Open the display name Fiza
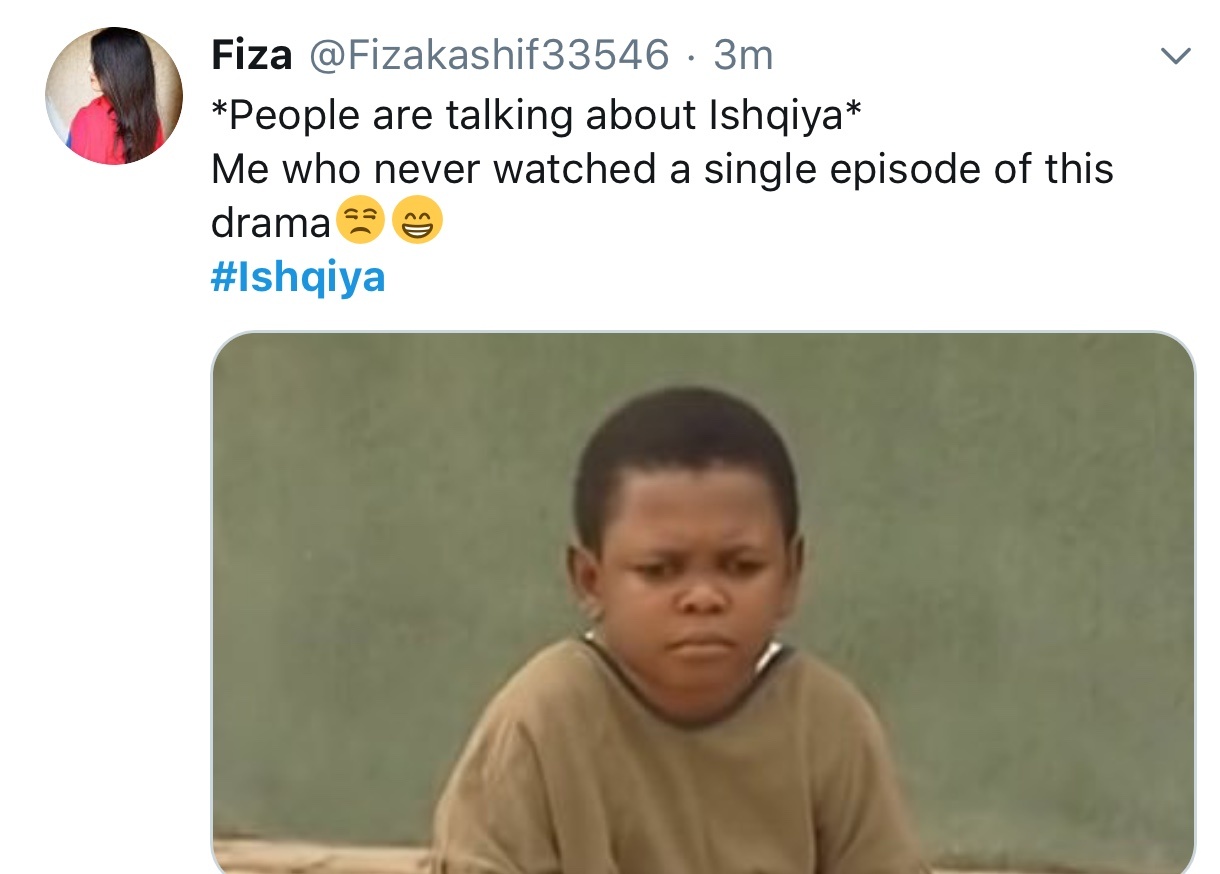This screenshot has height=874, width=1220. 251,55
